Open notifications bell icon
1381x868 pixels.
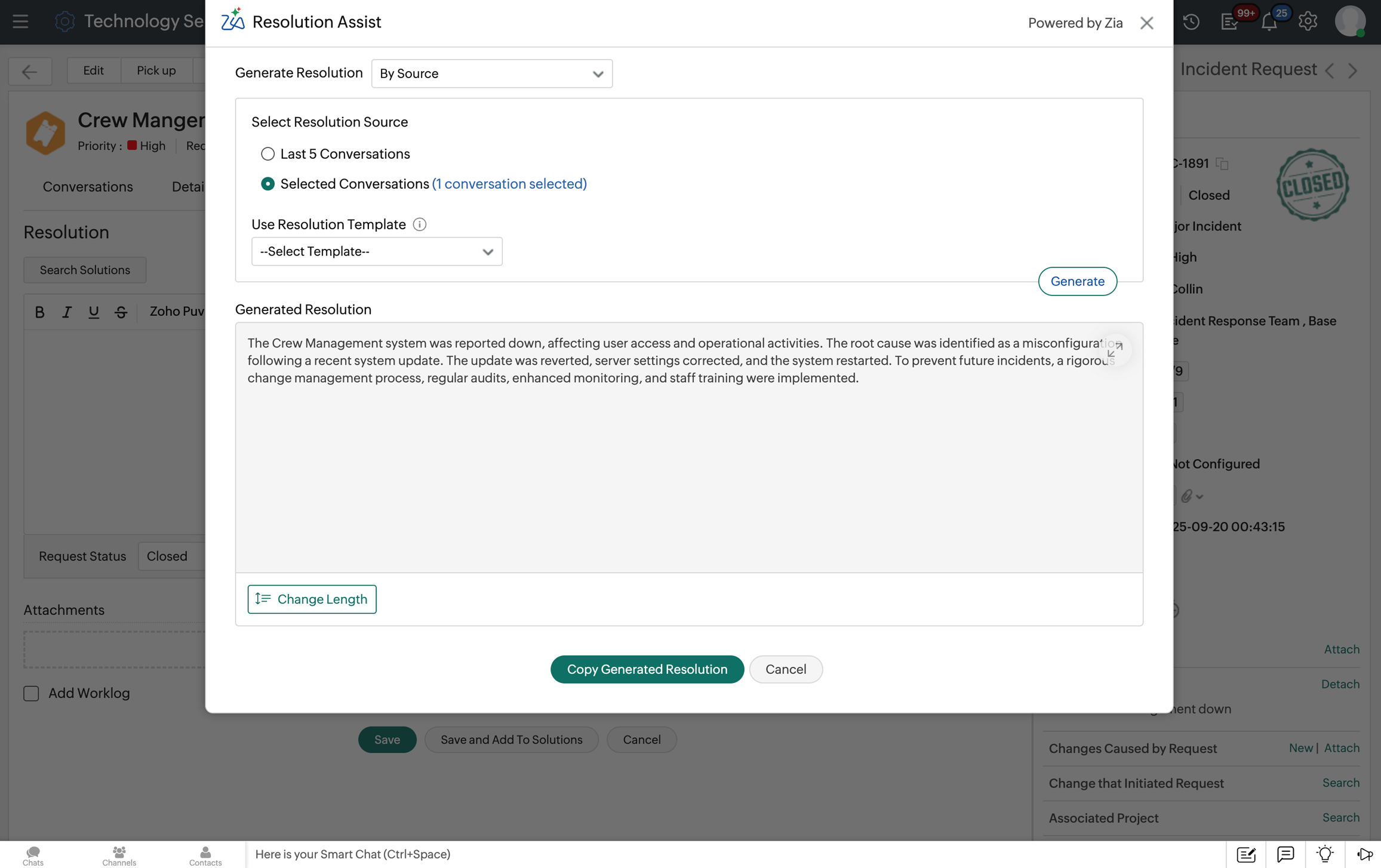[x=1269, y=22]
